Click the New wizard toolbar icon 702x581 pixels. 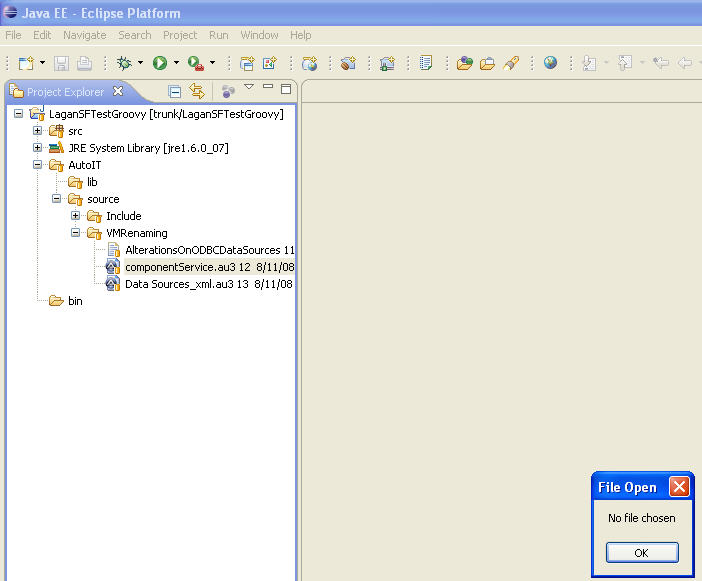click(x=26, y=63)
